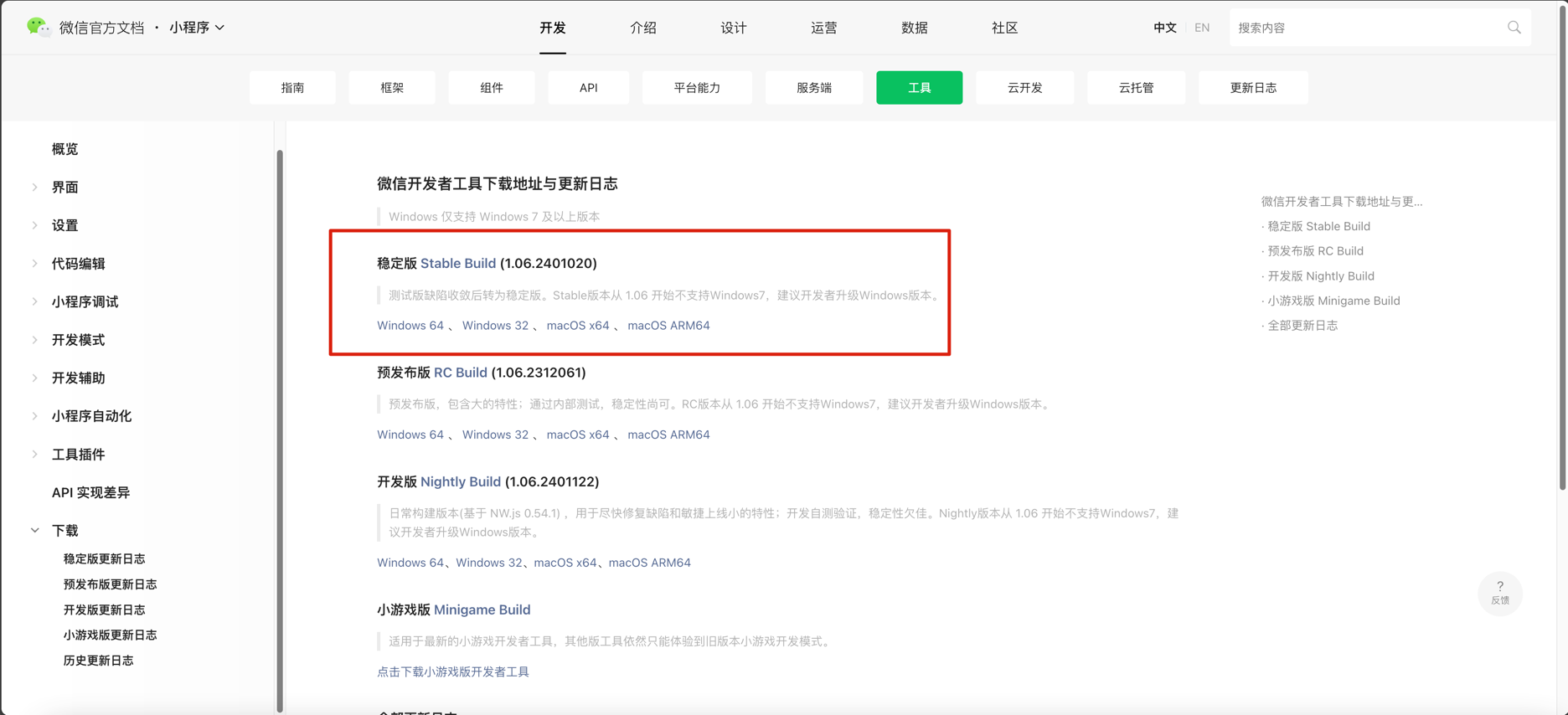This screenshot has height=715, width=1568.
Task: Download RC Build for Windows 64
Action: (x=410, y=435)
